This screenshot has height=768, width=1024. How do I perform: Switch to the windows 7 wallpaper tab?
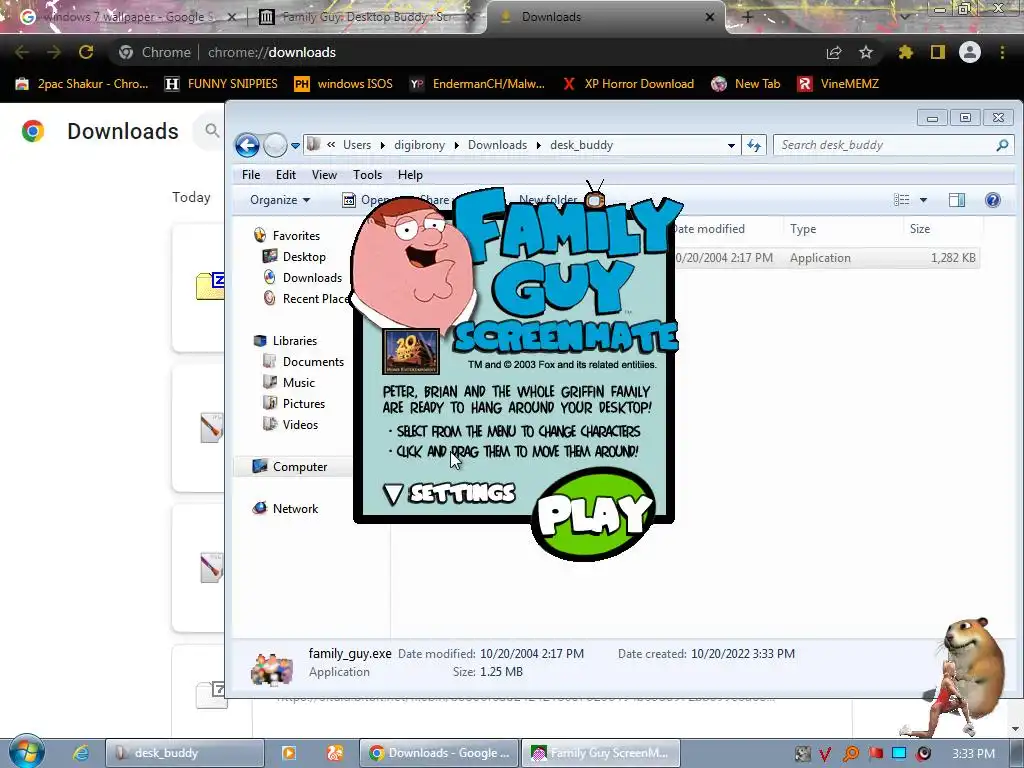pyautogui.click(x=127, y=17)
